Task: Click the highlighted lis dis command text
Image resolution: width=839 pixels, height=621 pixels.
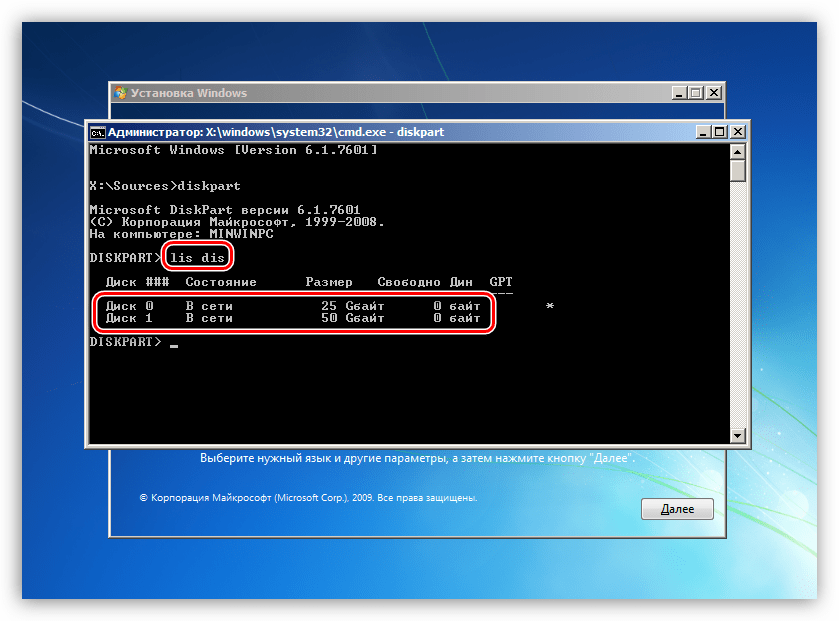Action: [196, 256]
